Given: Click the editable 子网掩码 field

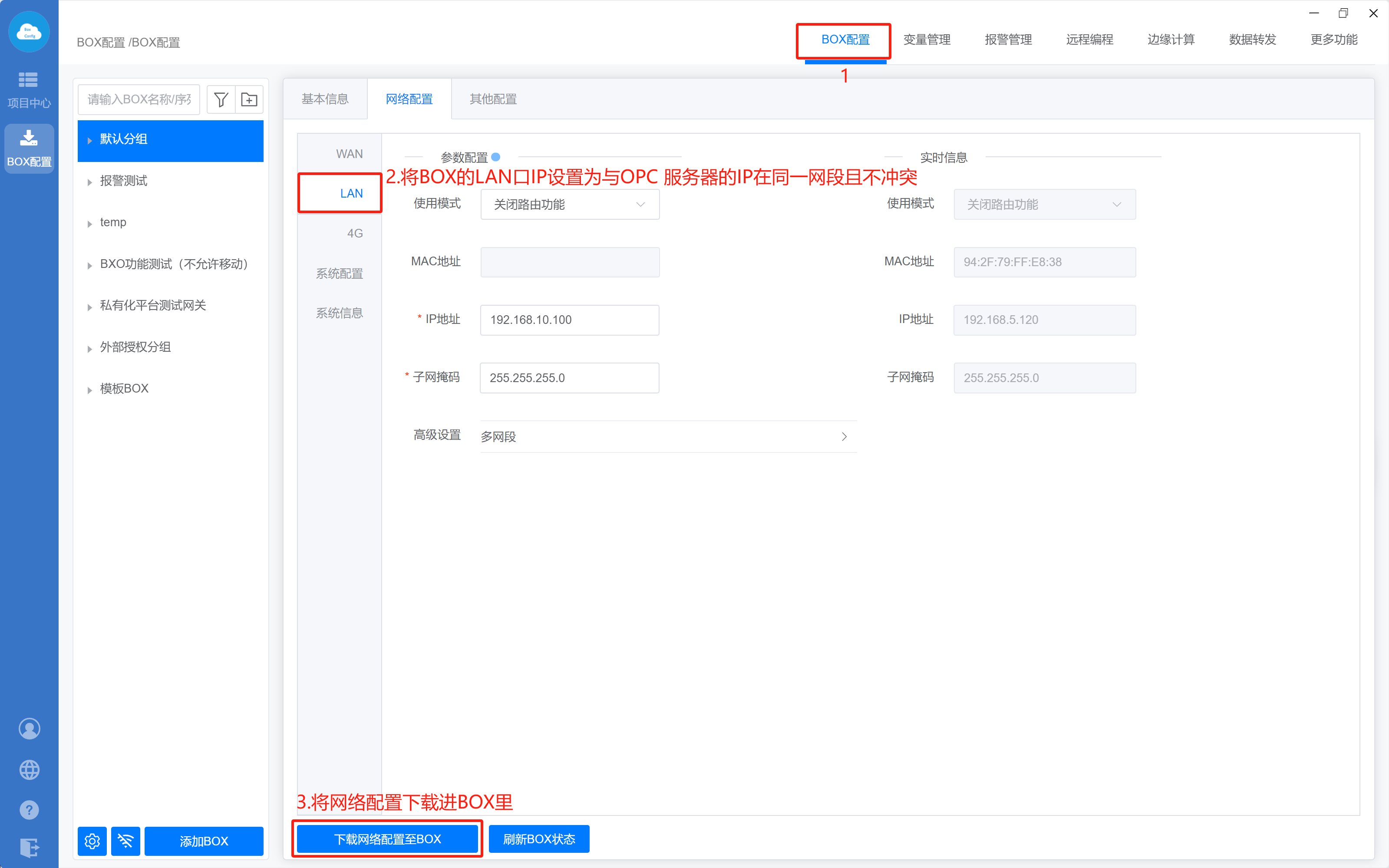Looking at the screenshot, I should (x=570, y=378).
